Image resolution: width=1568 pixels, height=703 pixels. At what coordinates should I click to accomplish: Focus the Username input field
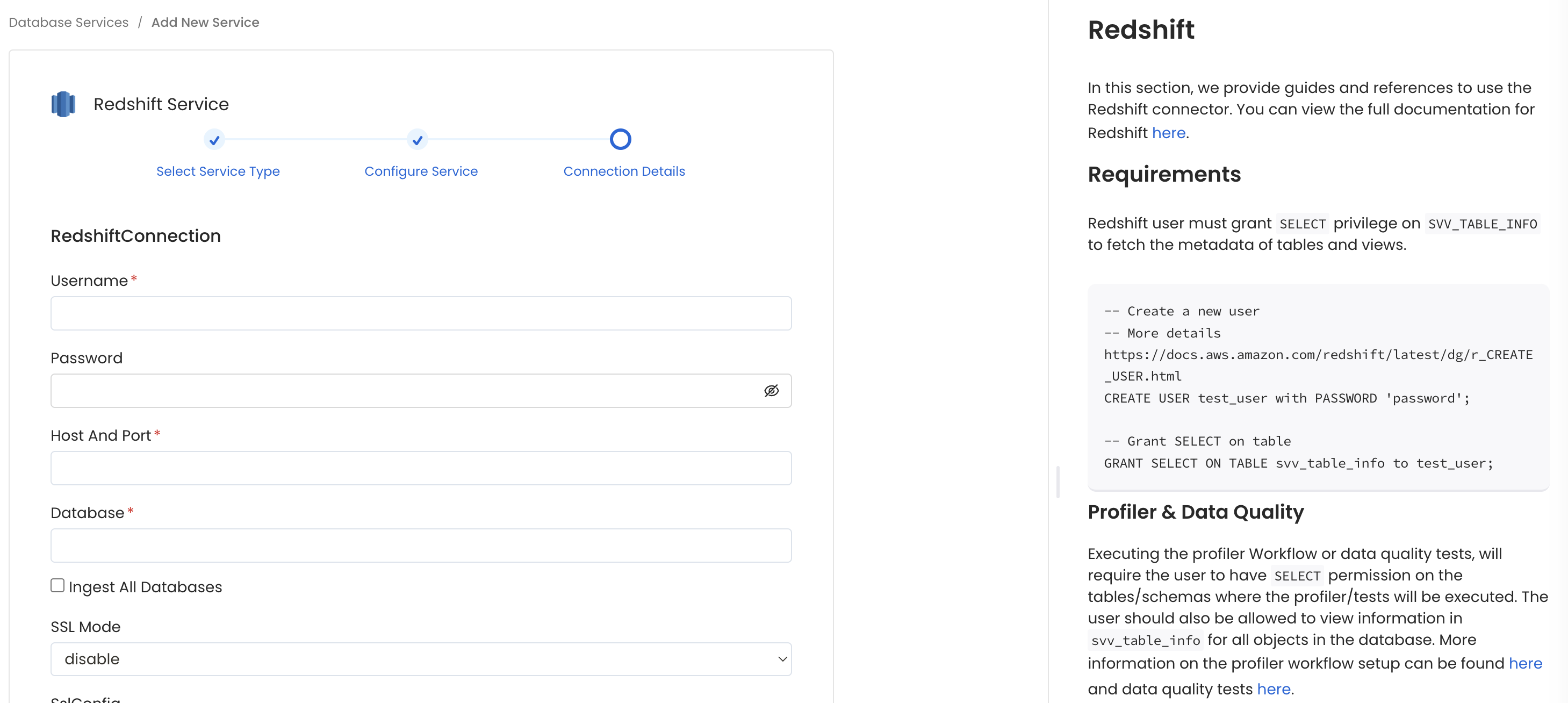[421, 313]
